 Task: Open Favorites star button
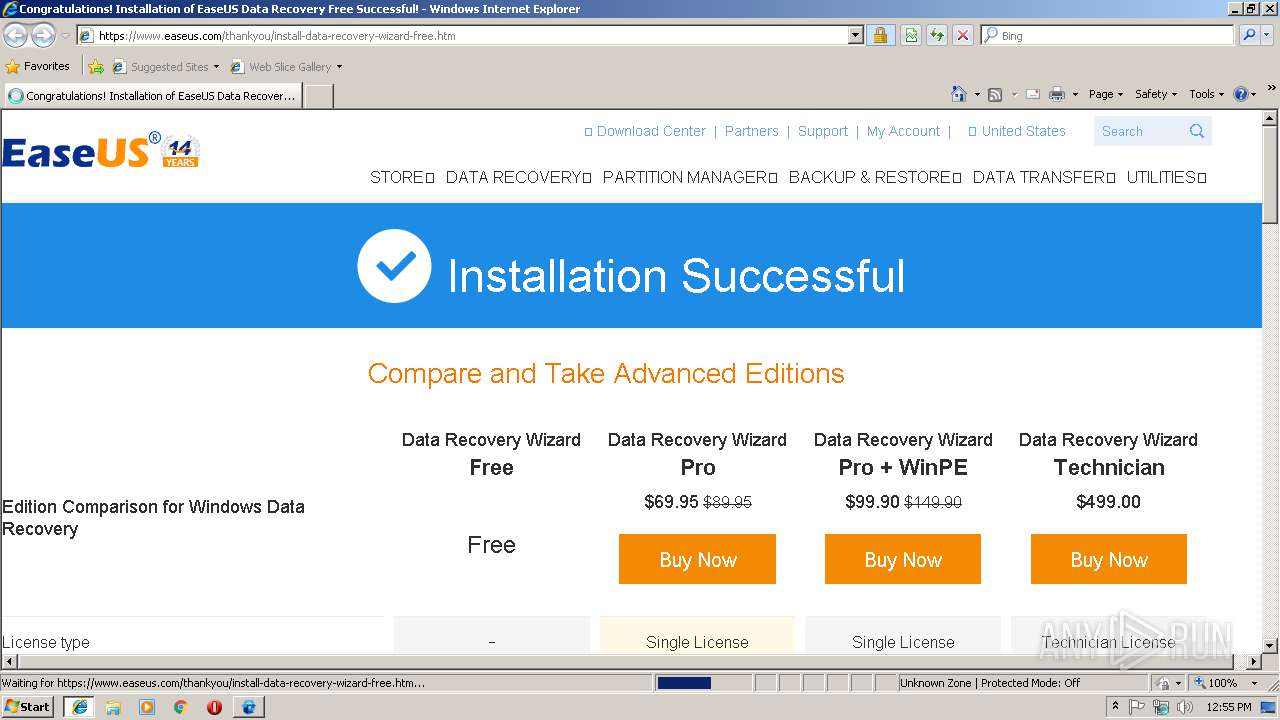point(38,66)
